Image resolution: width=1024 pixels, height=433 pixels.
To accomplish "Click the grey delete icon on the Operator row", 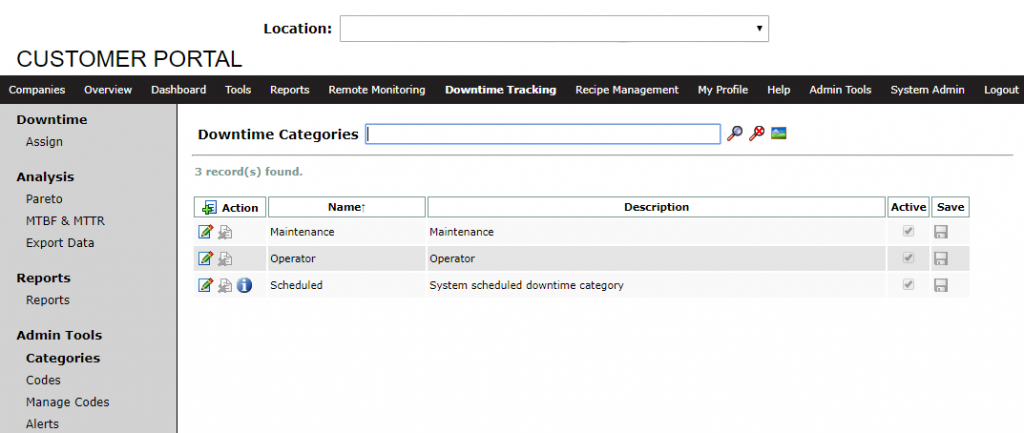I will [x=225, y=259].
